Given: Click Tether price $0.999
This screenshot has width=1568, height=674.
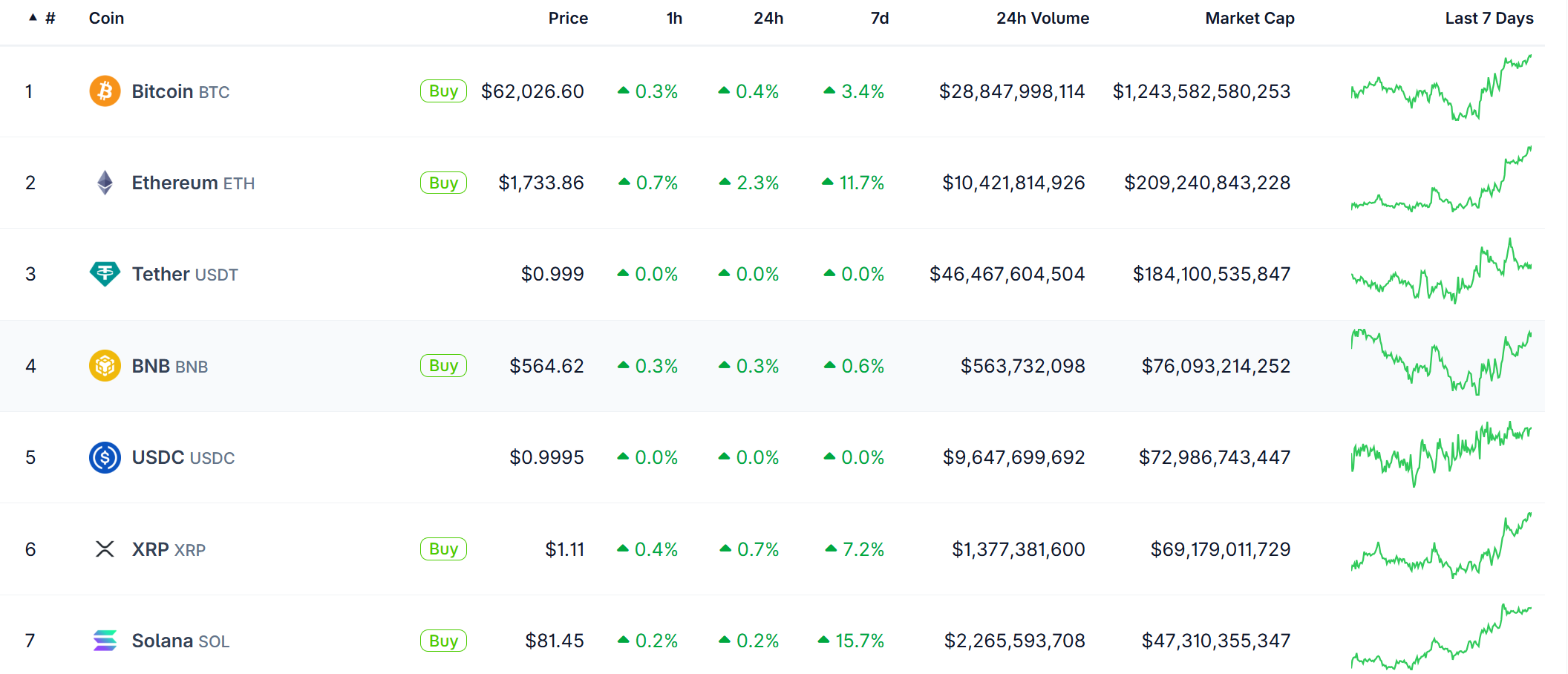Looking at the screenshot, I should (x=552, y=274).
